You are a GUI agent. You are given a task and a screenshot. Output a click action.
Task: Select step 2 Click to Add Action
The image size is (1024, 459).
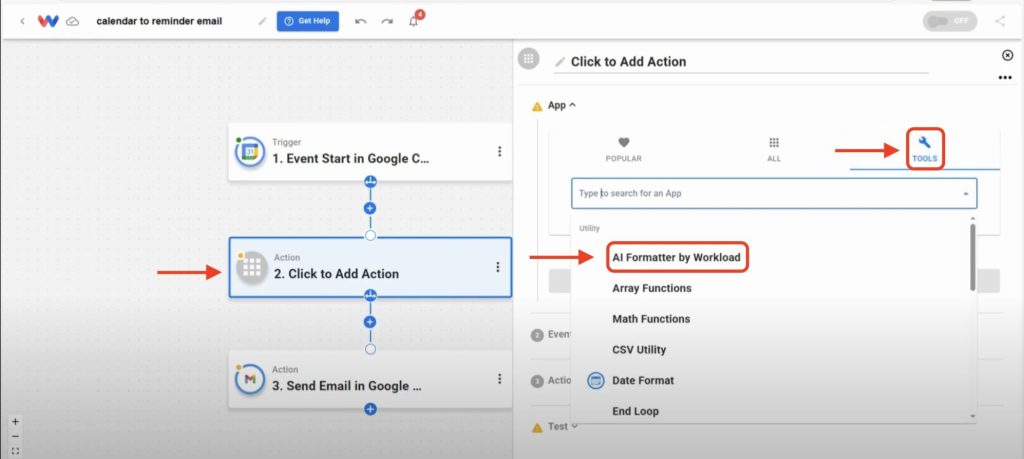370,267
